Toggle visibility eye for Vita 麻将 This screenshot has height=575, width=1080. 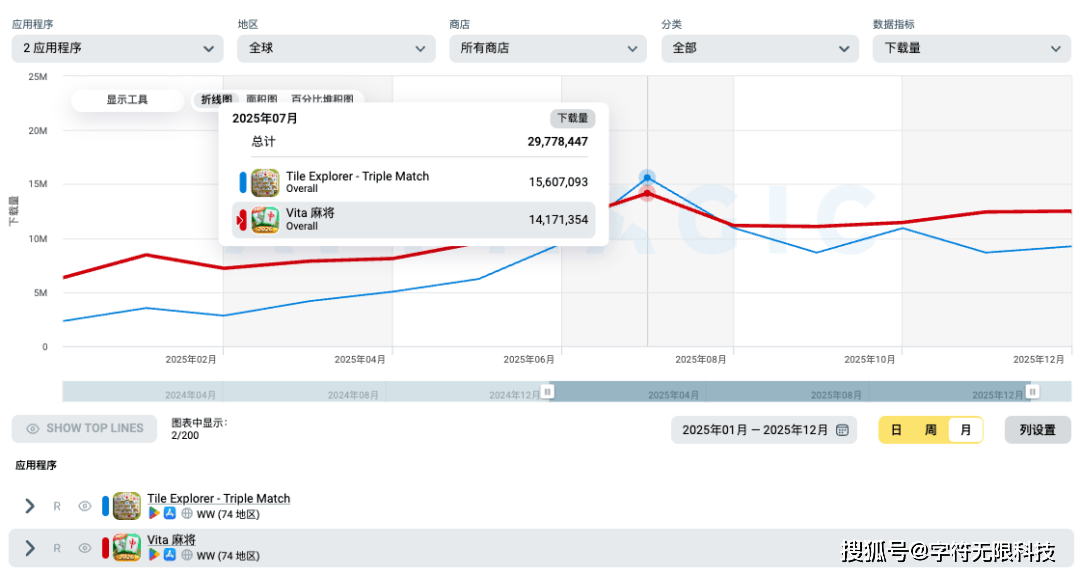(x=85, y=548)
